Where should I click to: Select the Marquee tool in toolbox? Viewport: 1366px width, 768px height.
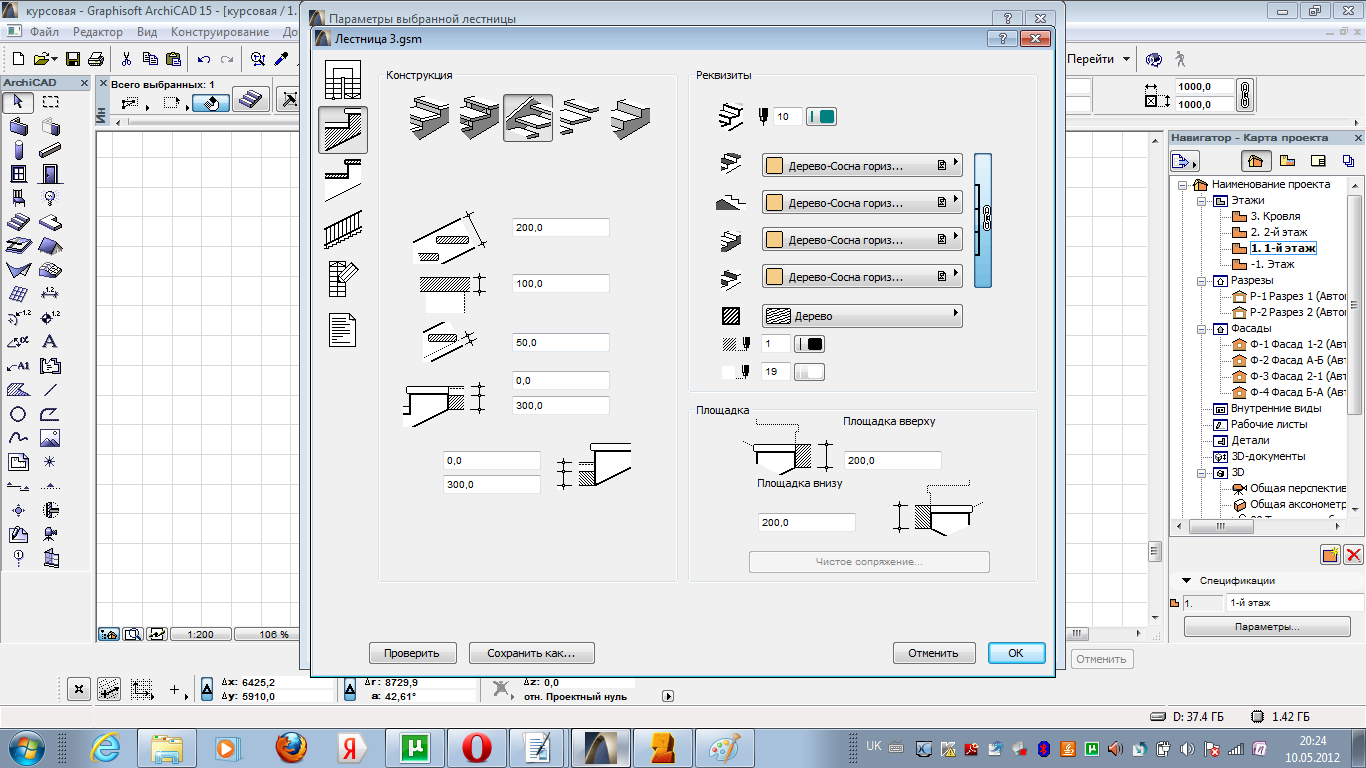(x=50, y=102)
